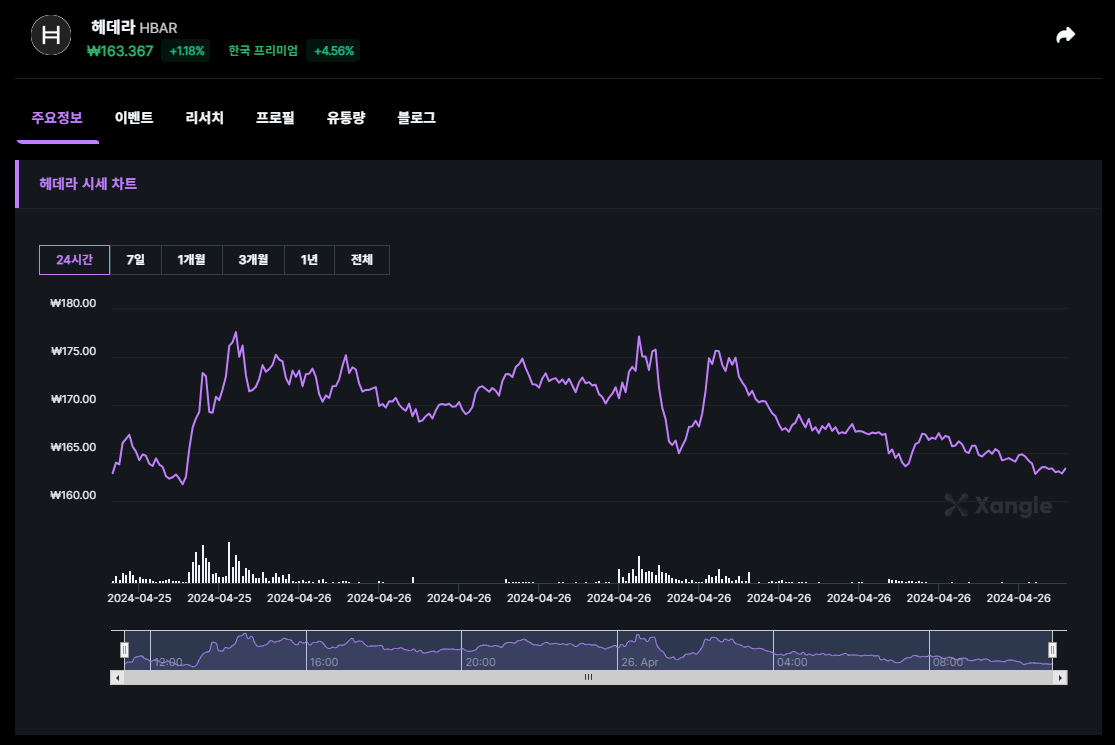Click the 헤데라 시세 차트 heading

[x=88, y=183]
